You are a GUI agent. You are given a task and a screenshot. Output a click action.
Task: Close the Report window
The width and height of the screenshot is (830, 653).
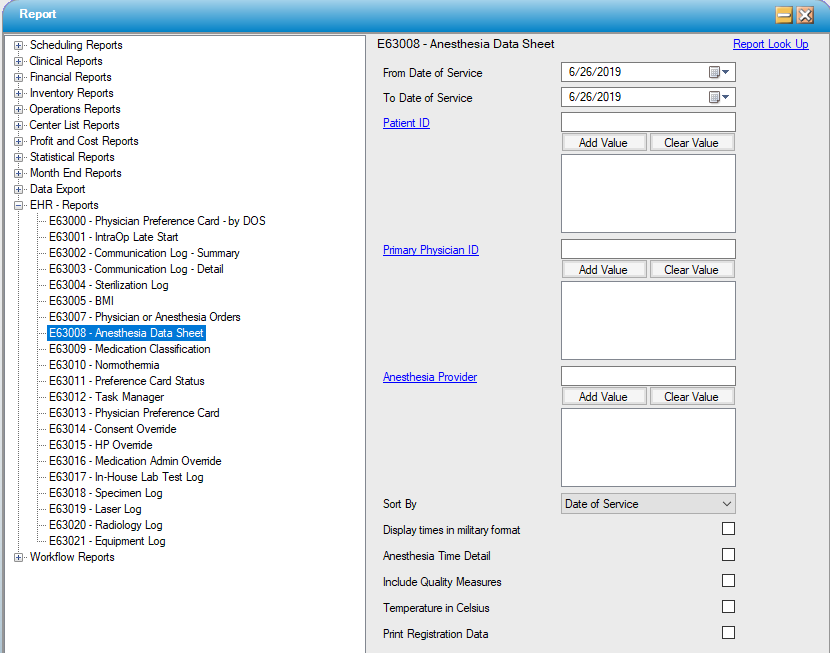[805, 14]
